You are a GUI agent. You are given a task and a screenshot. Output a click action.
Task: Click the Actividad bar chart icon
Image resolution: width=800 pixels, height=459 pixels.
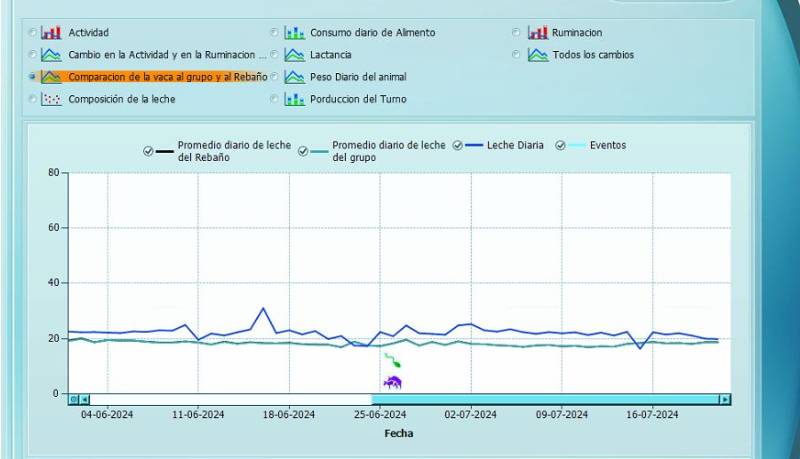coord(51,33)
